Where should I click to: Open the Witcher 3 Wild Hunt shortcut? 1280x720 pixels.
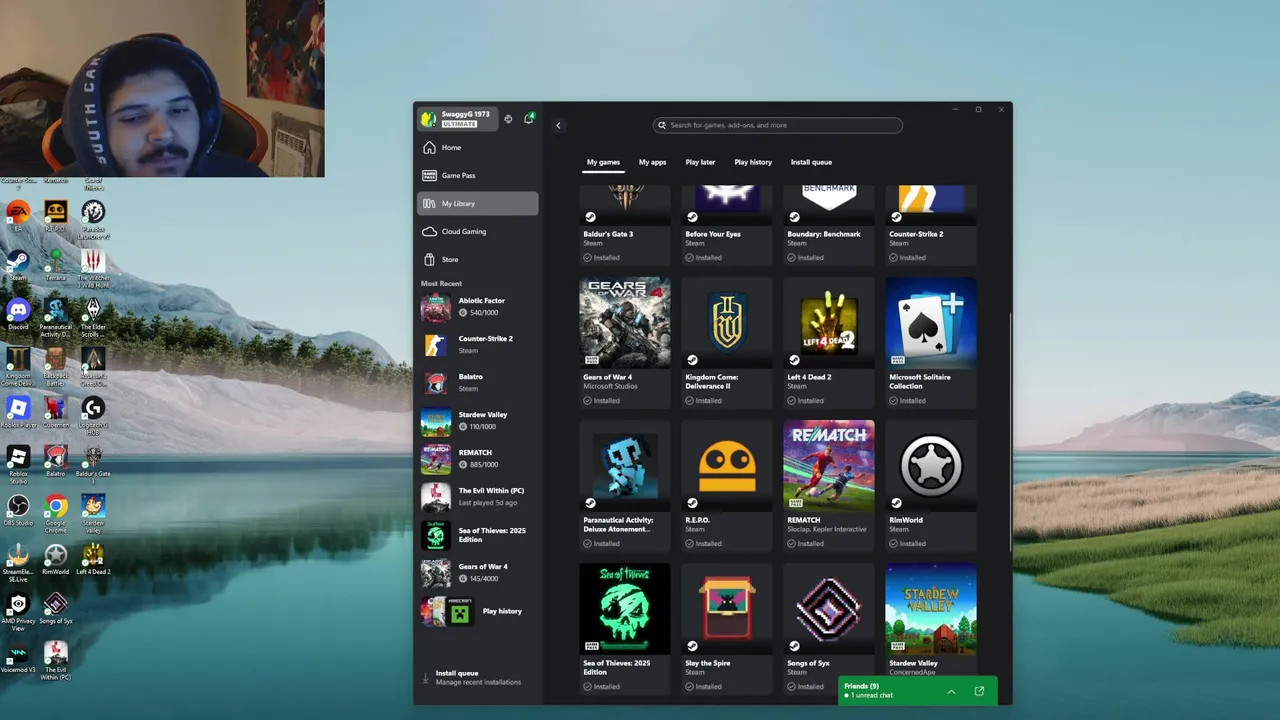click(x=93, y=269)
